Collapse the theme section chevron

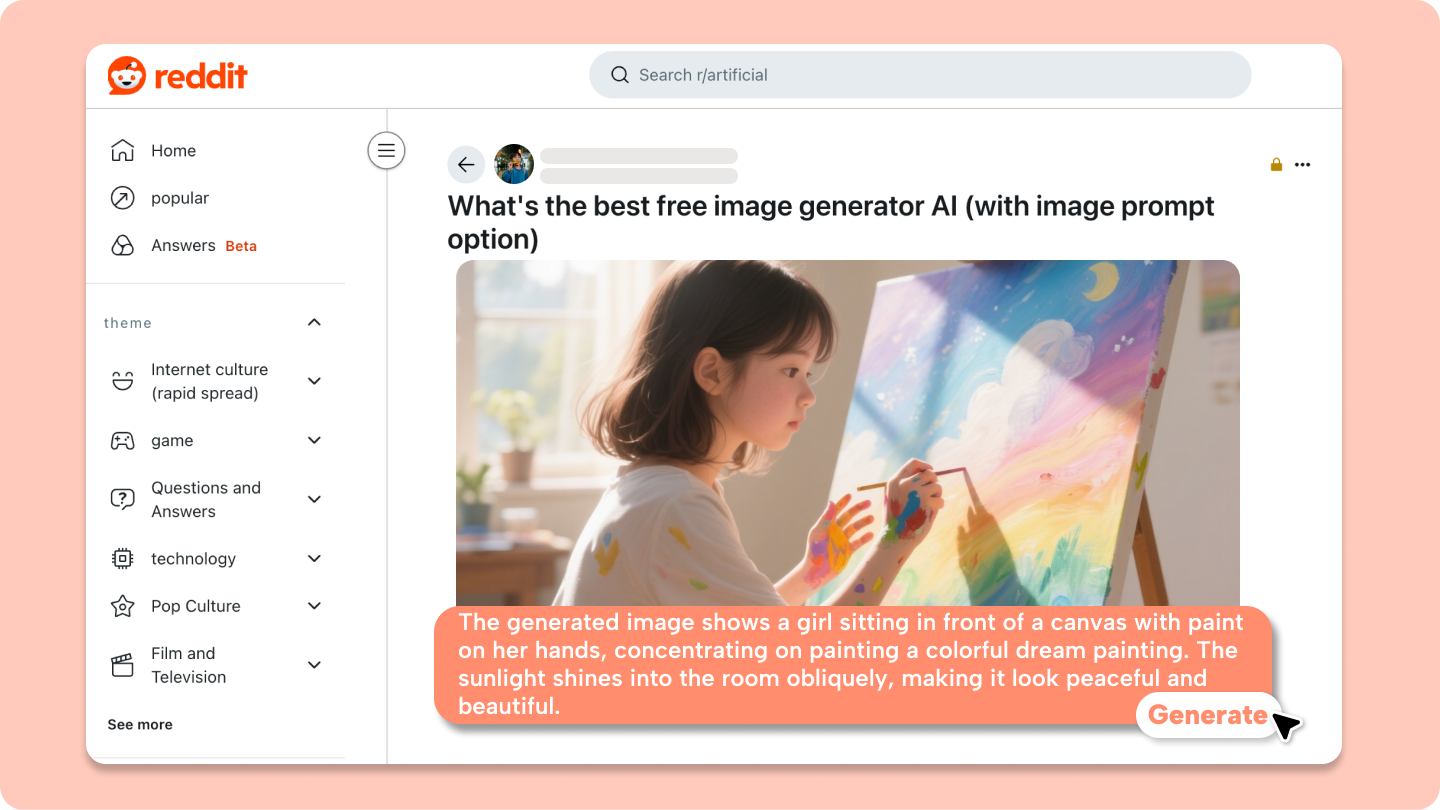(314, 322)
